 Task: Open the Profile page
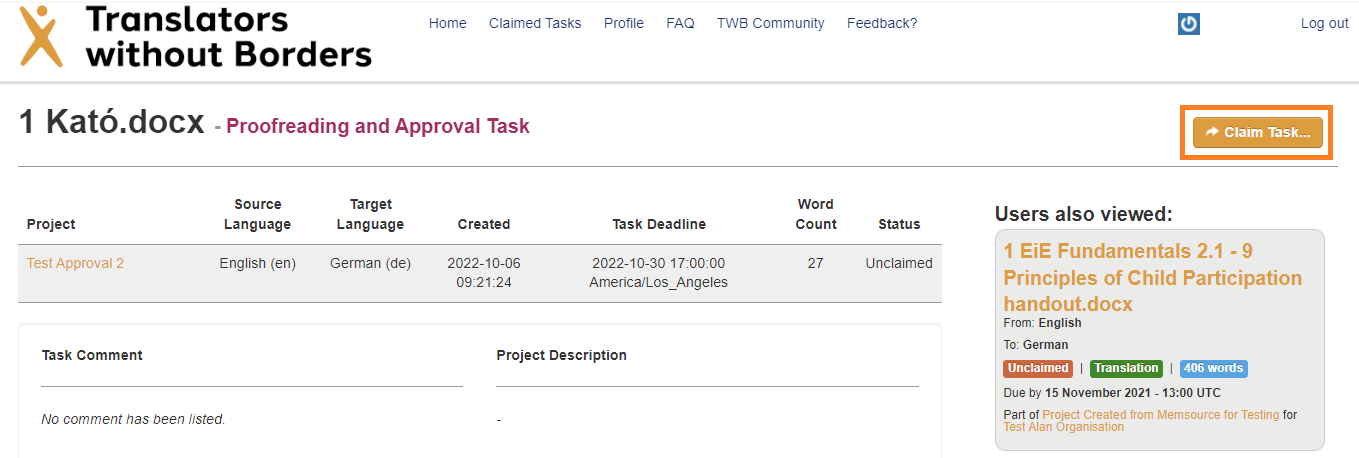[623, 23]
